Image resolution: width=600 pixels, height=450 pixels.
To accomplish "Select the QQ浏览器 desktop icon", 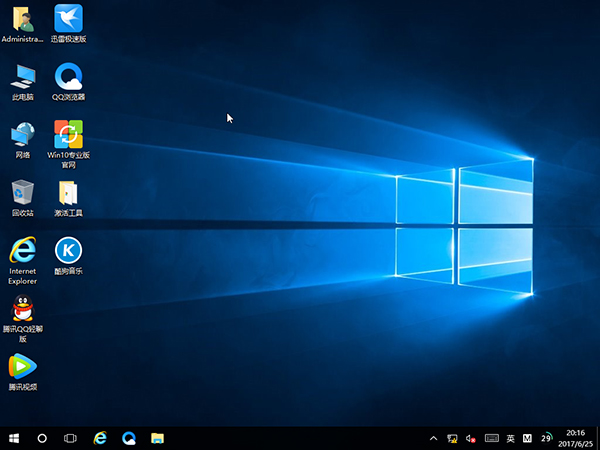I will click(x=68, y=76).
